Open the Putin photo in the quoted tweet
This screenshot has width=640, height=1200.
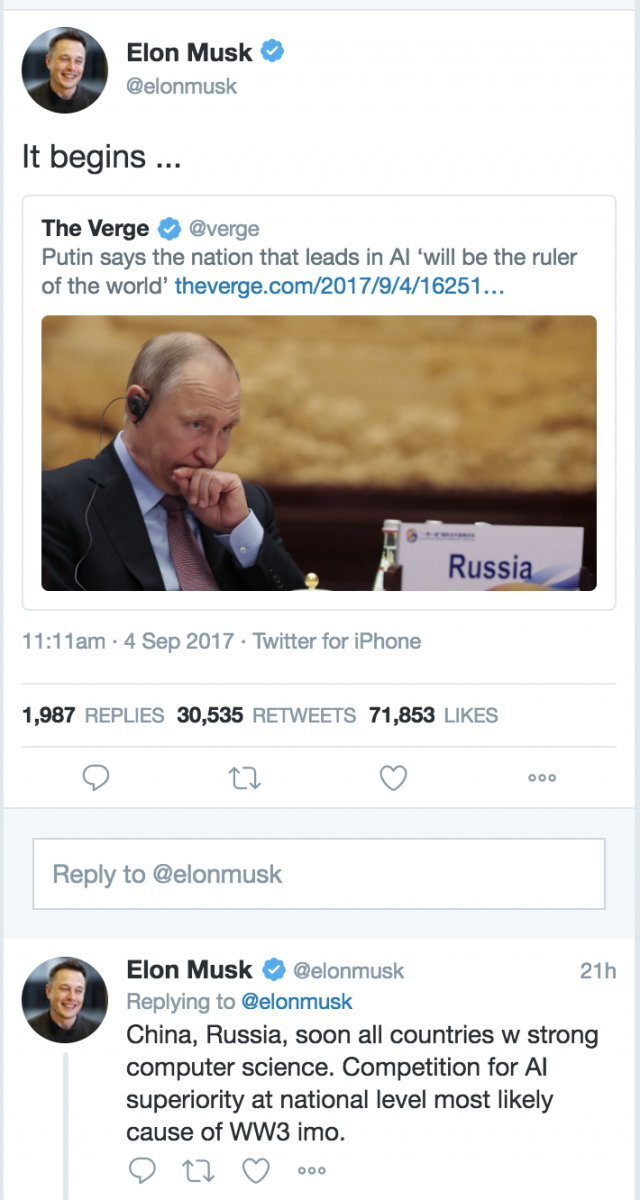[x=319, y=453]
